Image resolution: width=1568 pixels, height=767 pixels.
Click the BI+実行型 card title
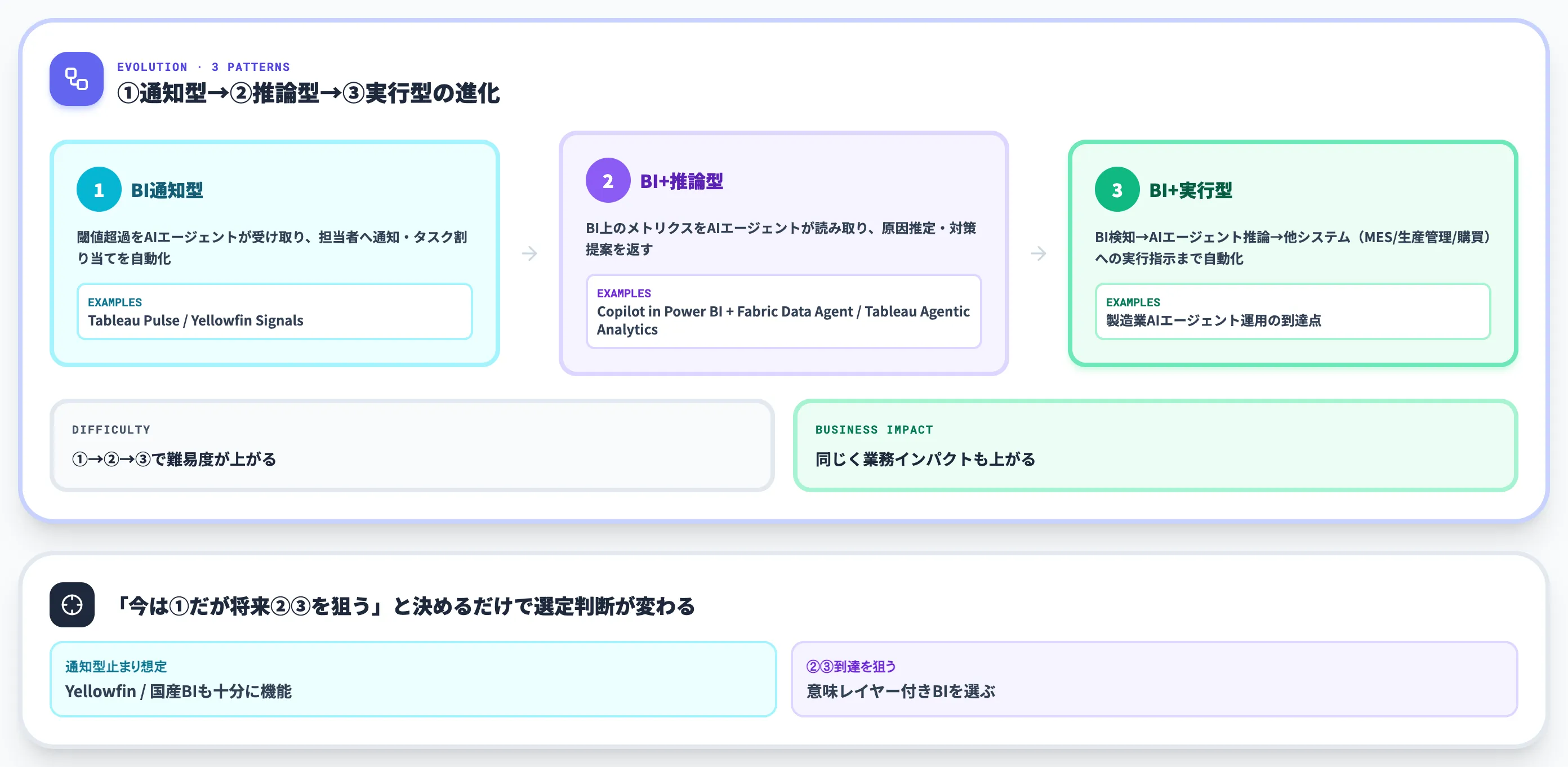pos(1190,190)
